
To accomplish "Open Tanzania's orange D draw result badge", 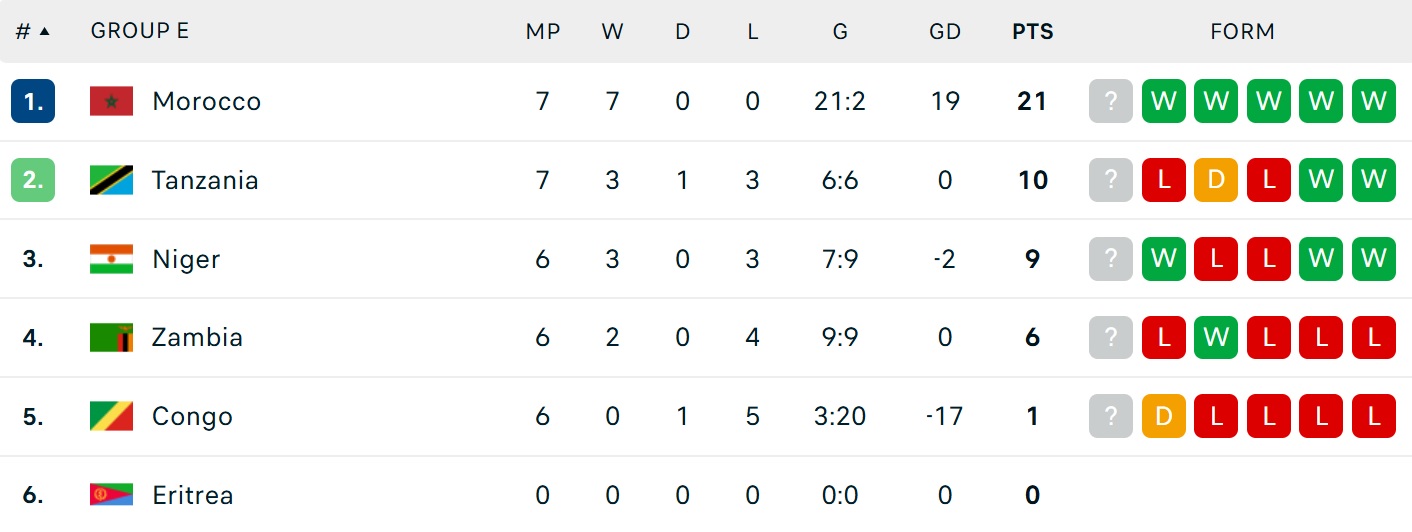I will [x=1216, y=180].
